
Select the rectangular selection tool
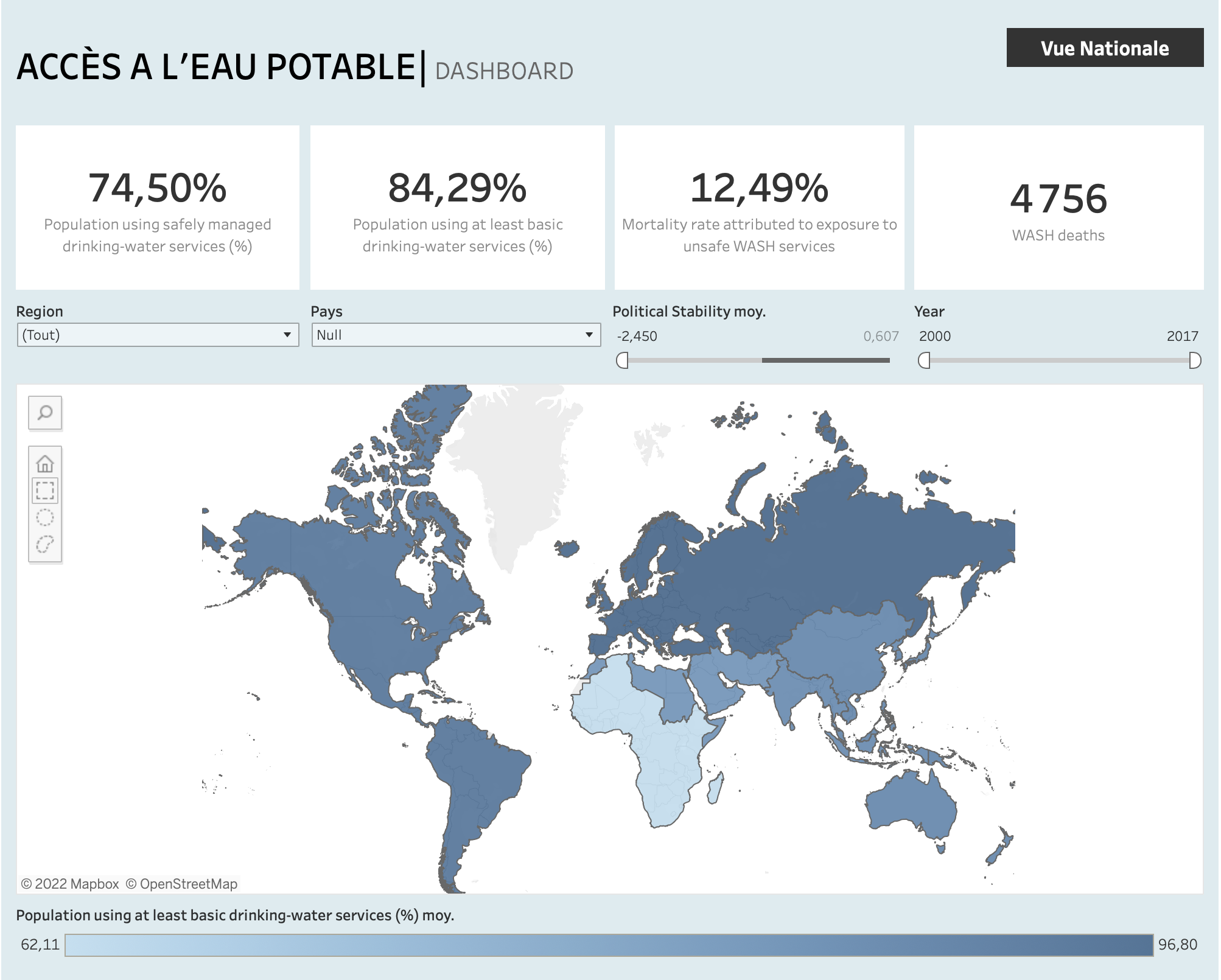point(45,491)
